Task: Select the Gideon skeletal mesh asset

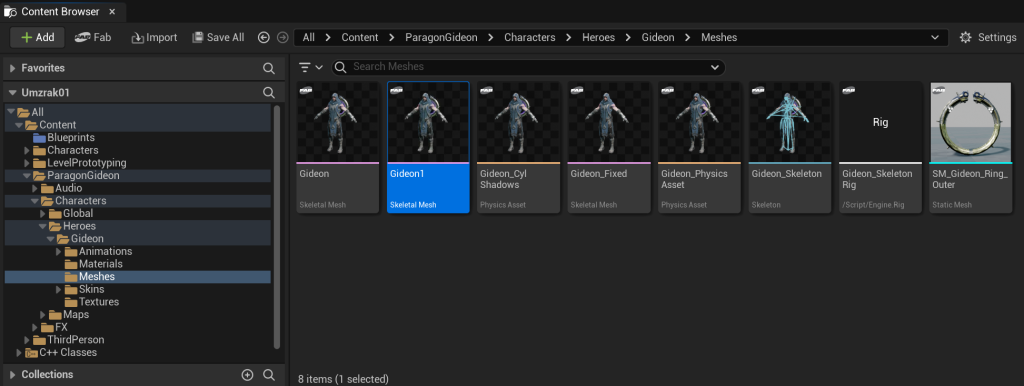Action: tap(338, 147)
